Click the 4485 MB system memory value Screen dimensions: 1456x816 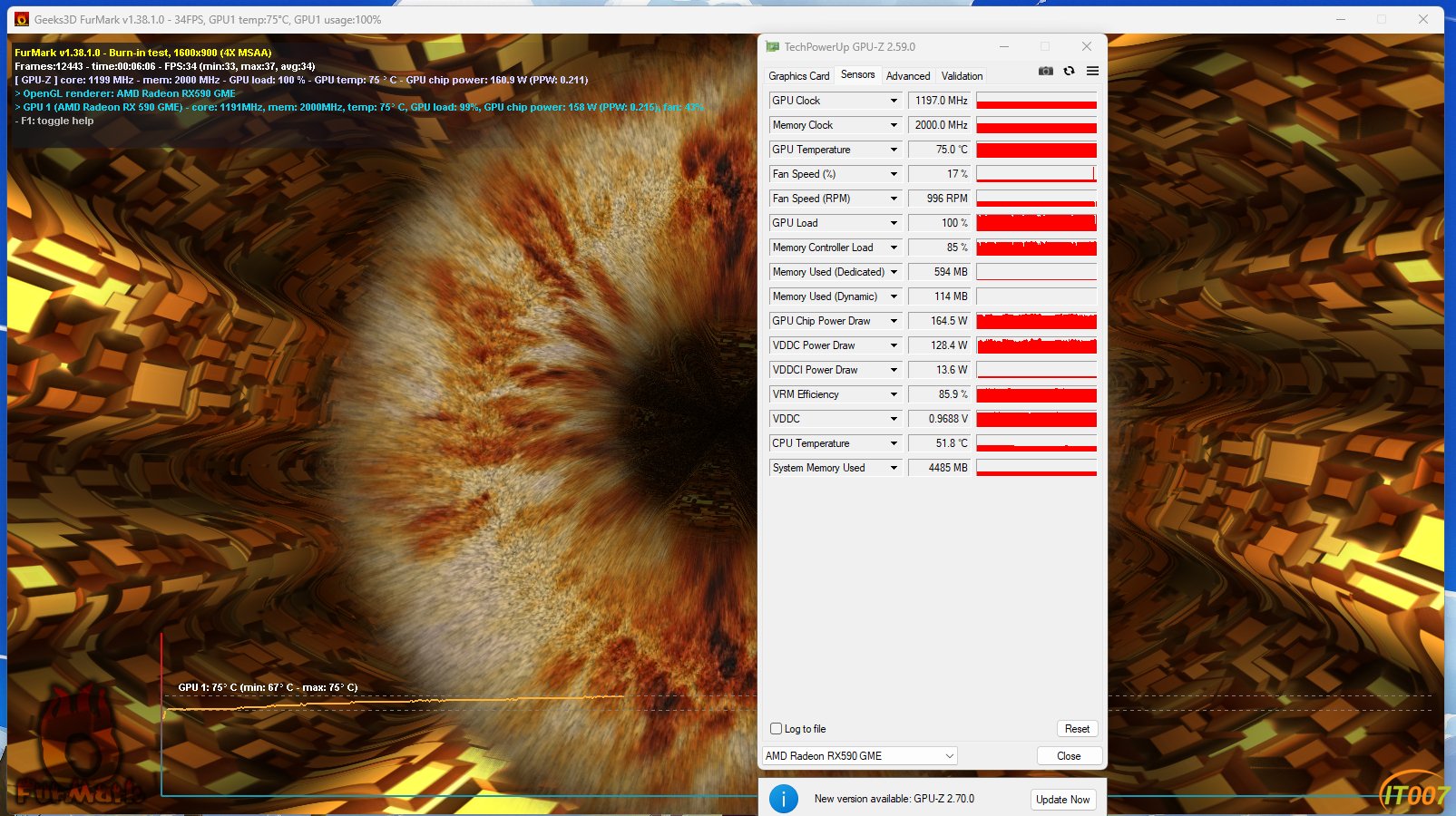[x=940, y=468]
